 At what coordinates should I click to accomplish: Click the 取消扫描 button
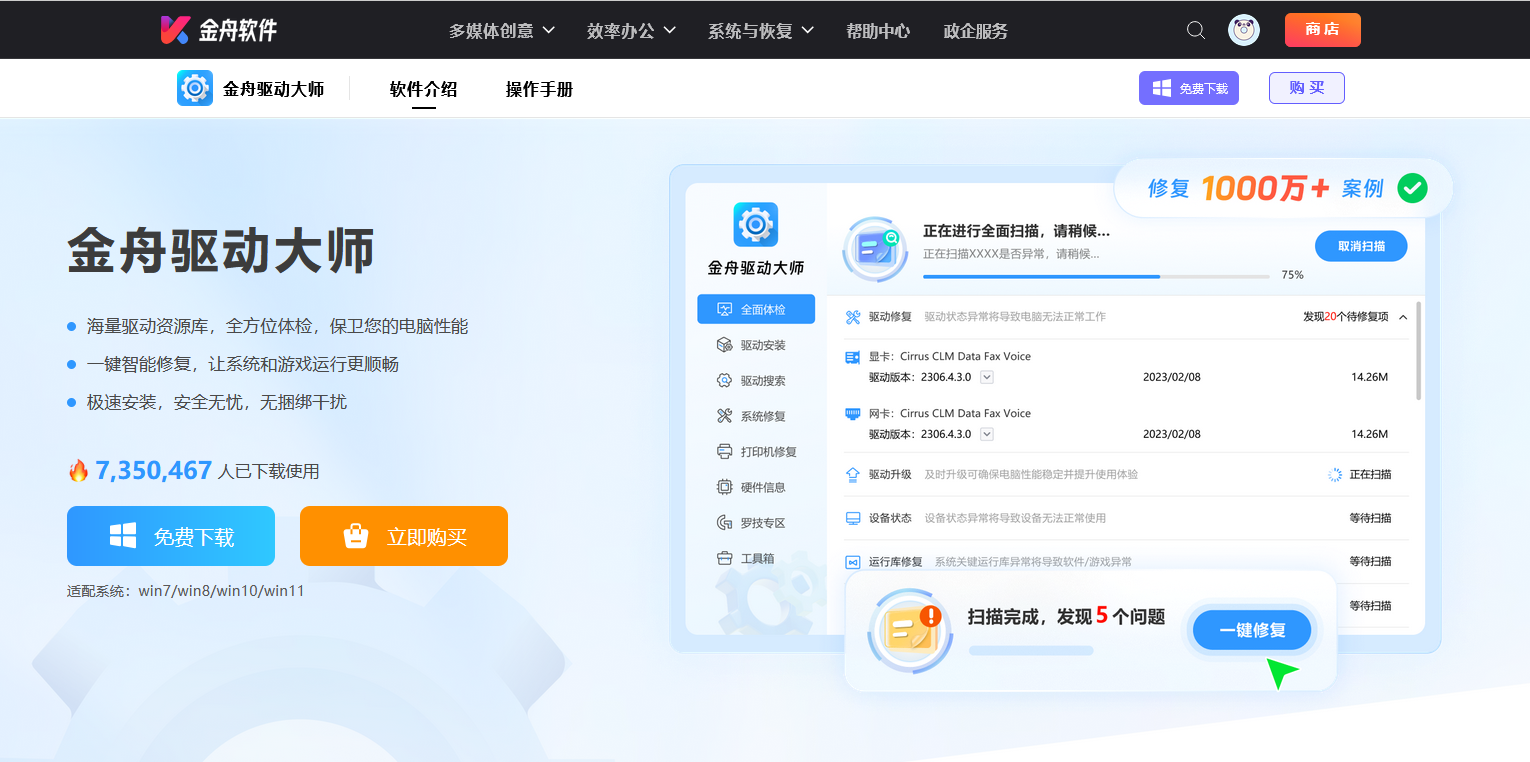pos(1361,246)
